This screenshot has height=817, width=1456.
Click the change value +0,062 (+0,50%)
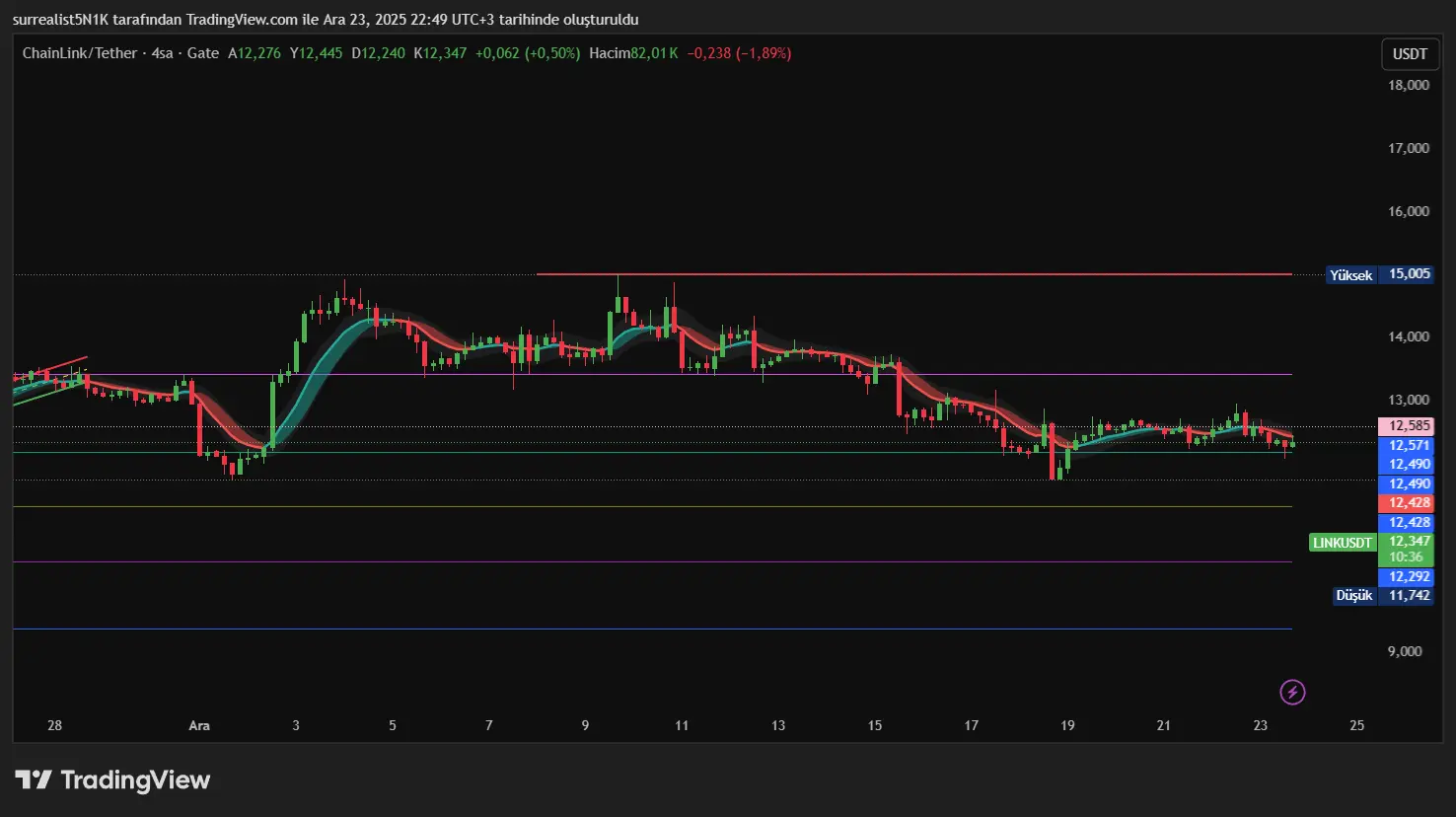(x=528, y=53)
